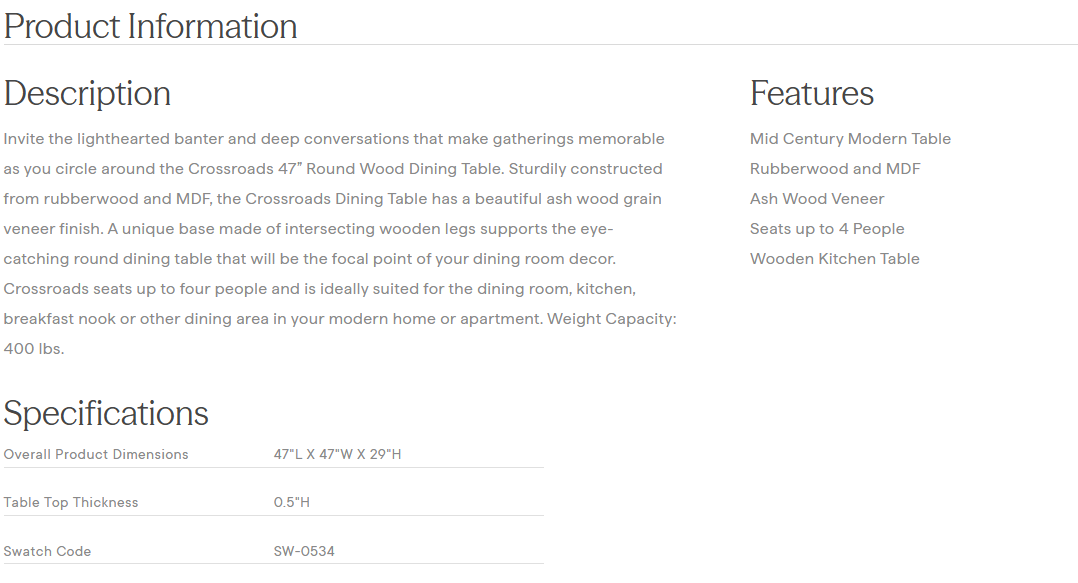Viewport: 1078px width, 583px height.
Task: Select the Rubberwood and MDF feature
Action: click(x=835, y=169)
